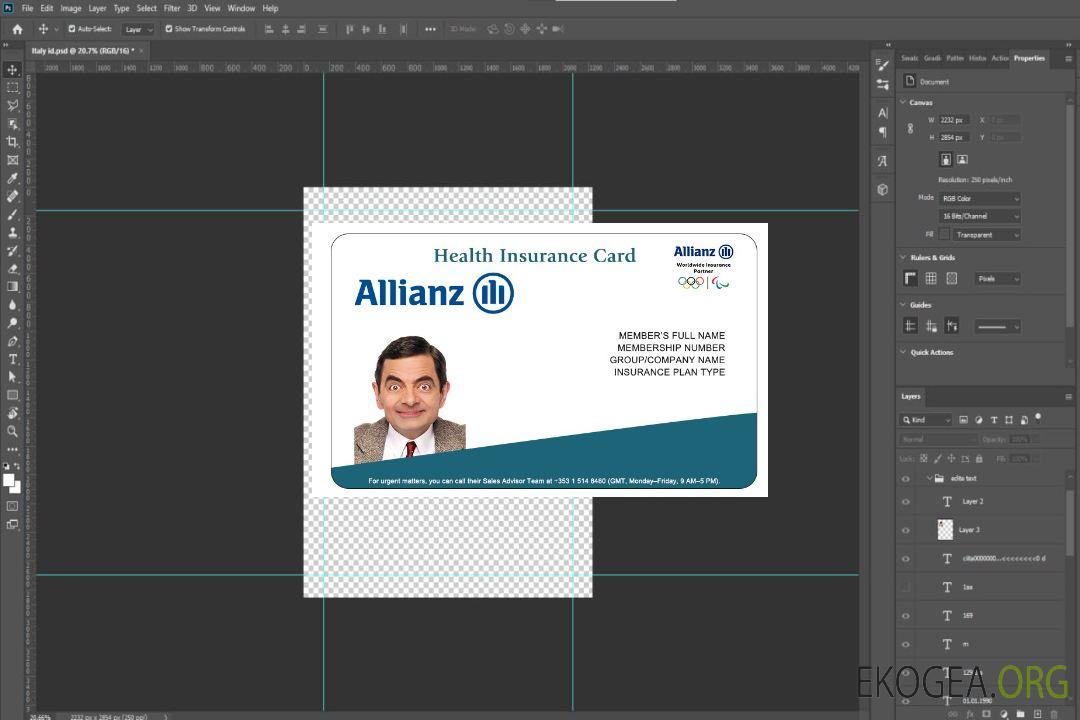Open the Paragraph panel icon

coord(883,132)
